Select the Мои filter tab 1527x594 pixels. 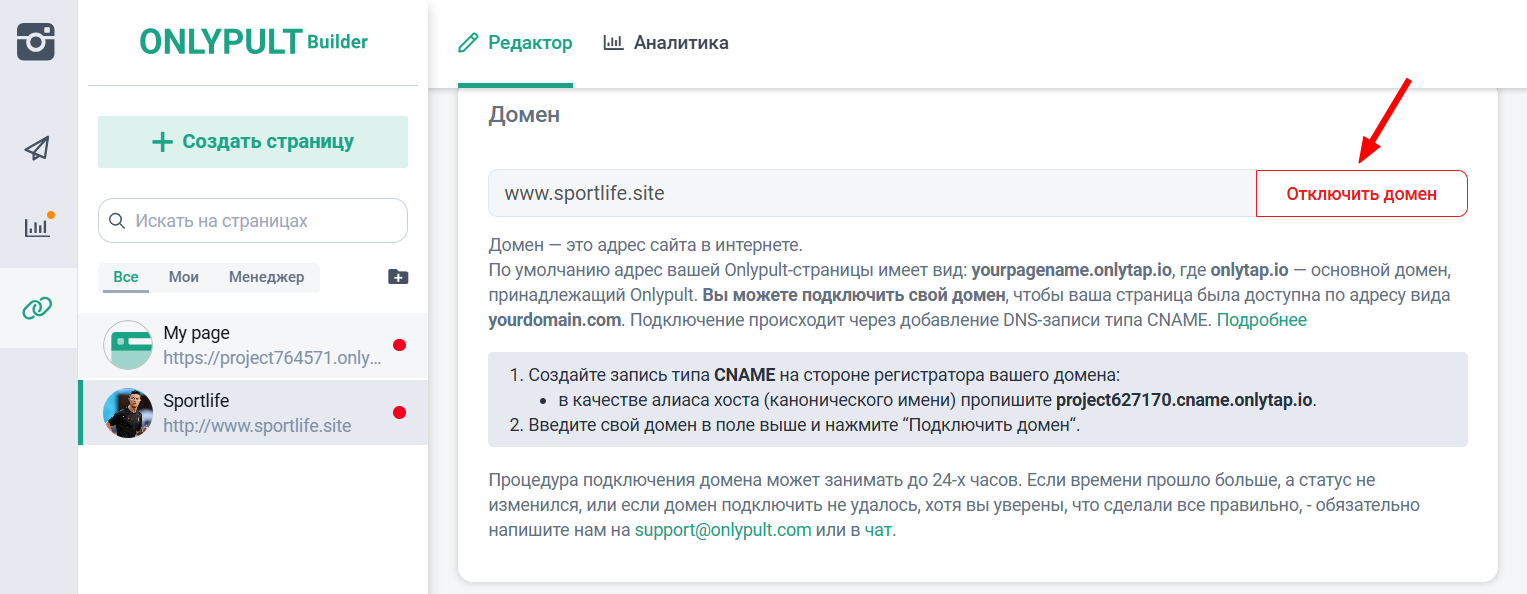coord(184,277)
